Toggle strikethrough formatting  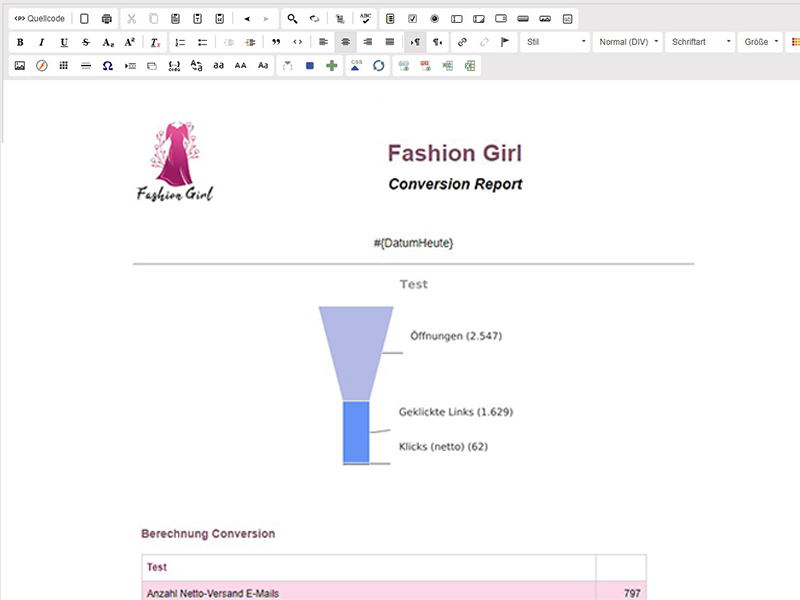click(x=86, y=42)
